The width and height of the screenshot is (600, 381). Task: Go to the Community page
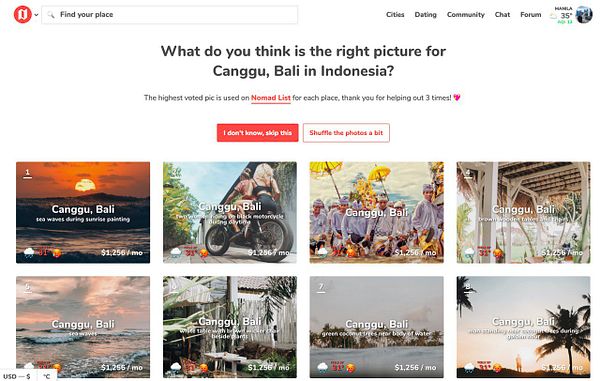tap(466, 15)
